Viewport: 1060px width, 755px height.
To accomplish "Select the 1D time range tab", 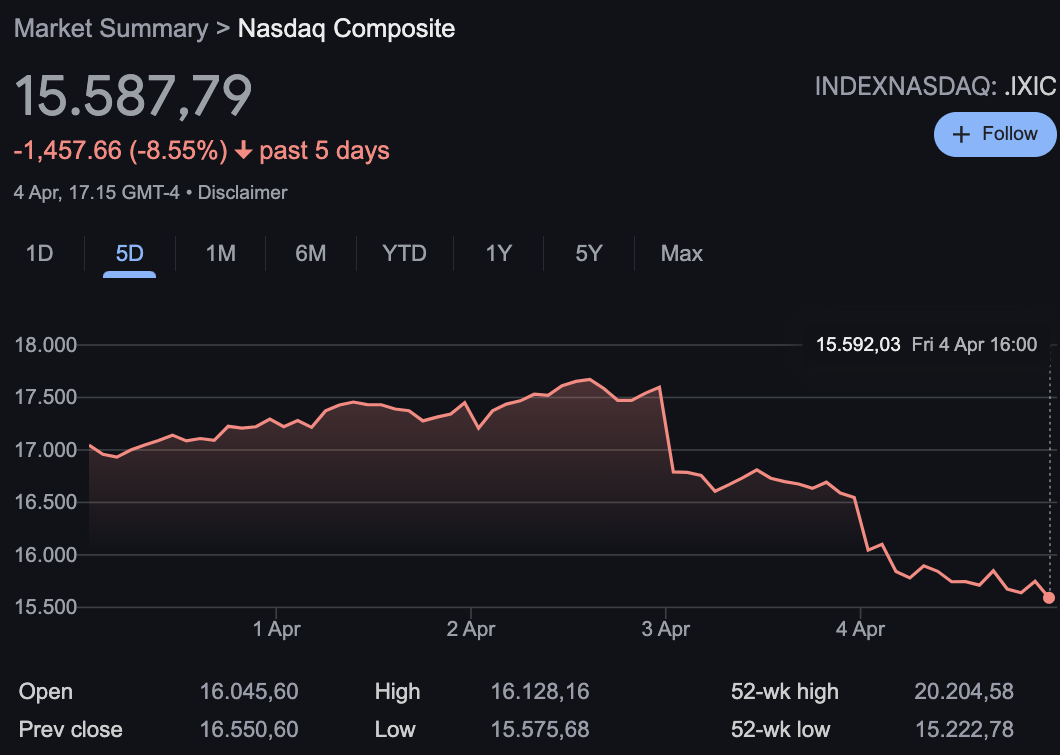I will point(39,254).
